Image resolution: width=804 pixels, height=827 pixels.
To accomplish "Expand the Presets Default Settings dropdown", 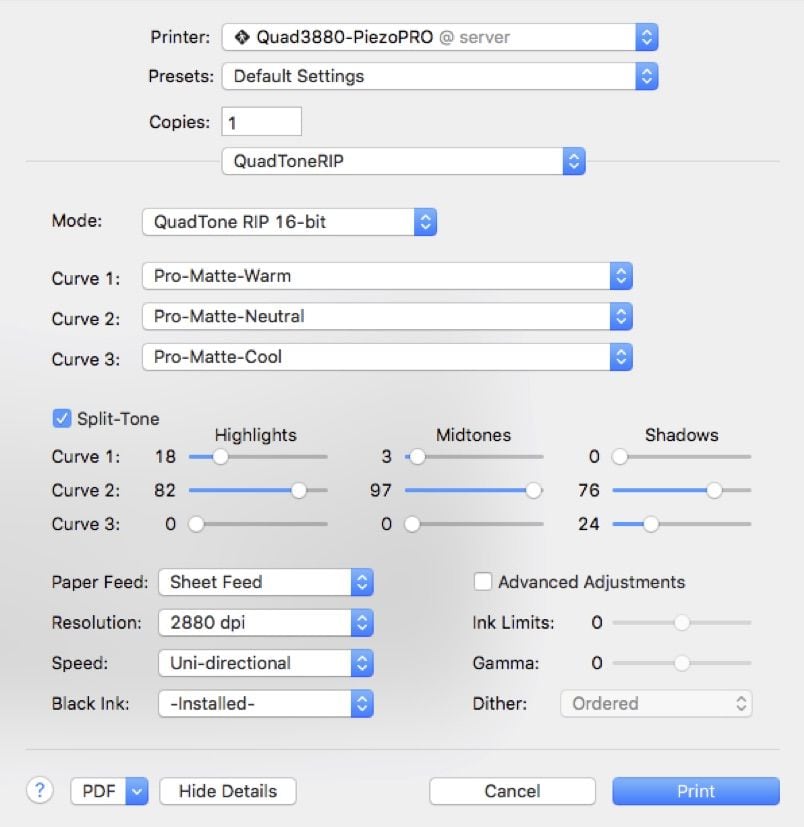I will pos(440,76).
